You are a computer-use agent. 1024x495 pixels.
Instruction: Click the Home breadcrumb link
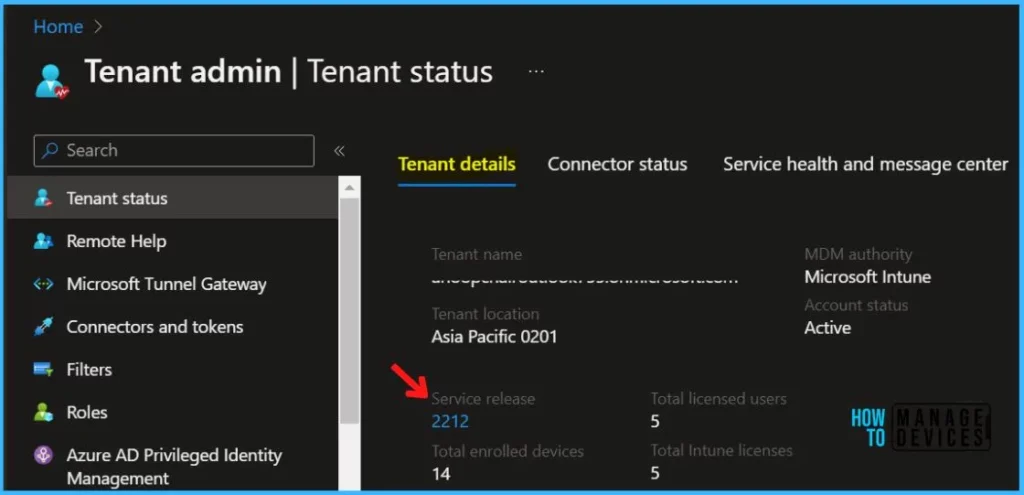[x=58, y=27]
